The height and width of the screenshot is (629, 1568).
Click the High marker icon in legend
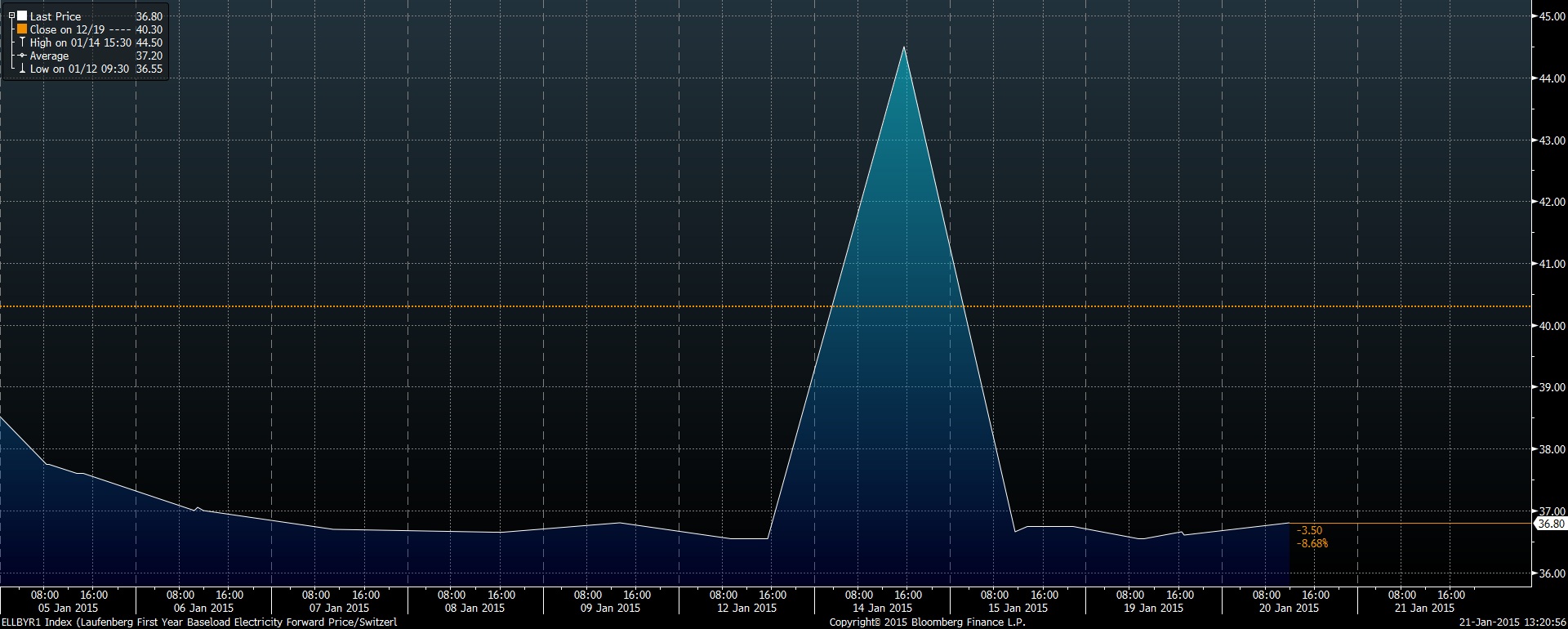pos(22,42)
